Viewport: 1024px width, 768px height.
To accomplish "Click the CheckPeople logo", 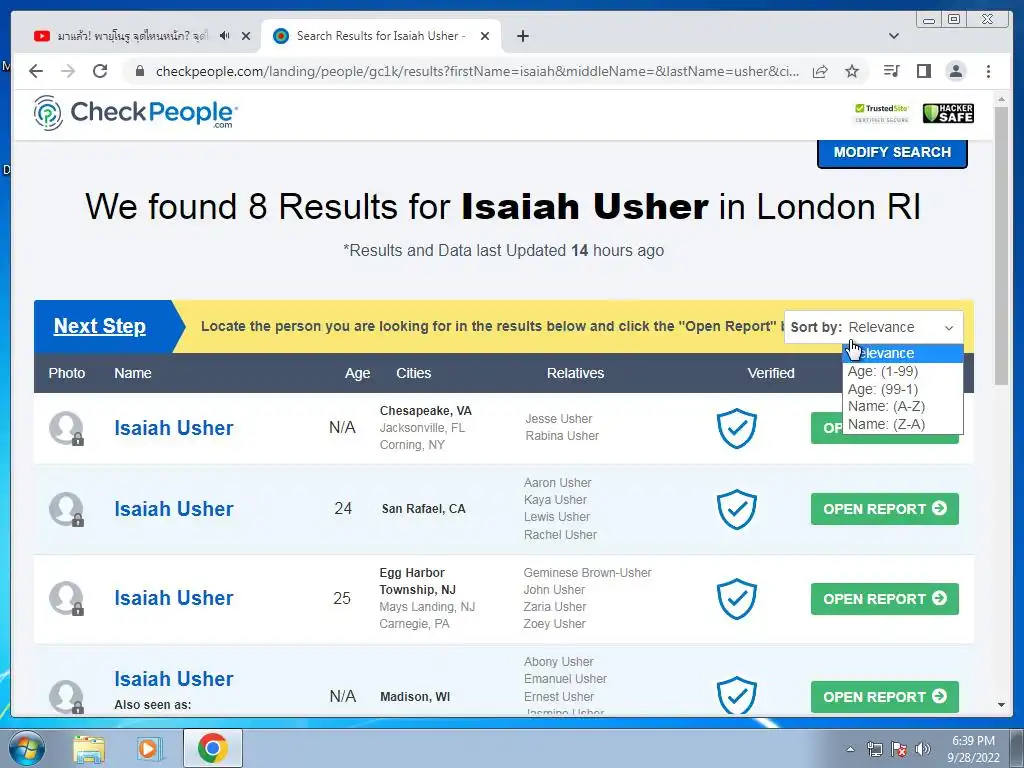I will click(135, 112).
